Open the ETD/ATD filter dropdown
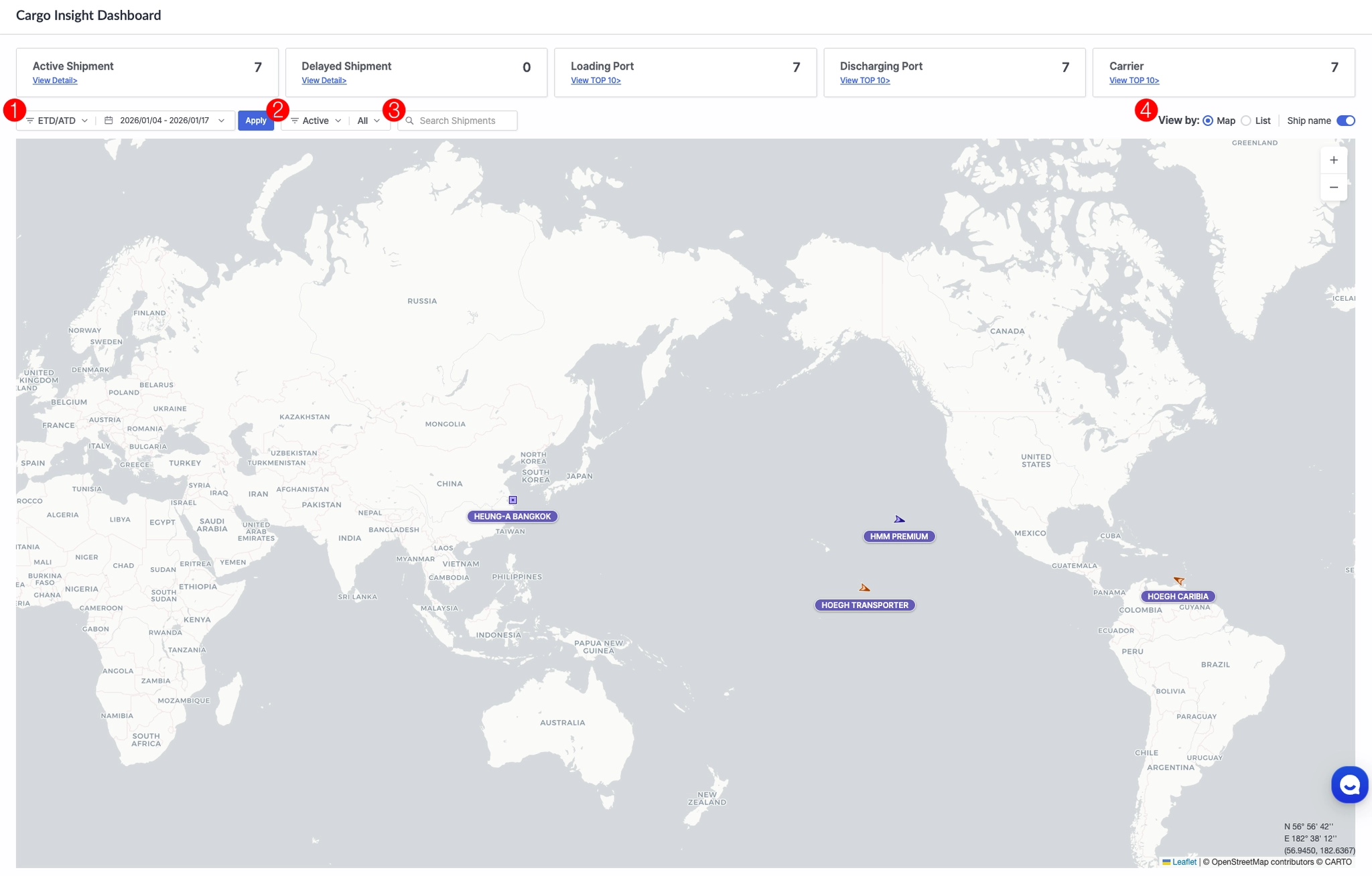This screenshot has height=876, width=1372. pyautogui.click(x=57, y=121)
